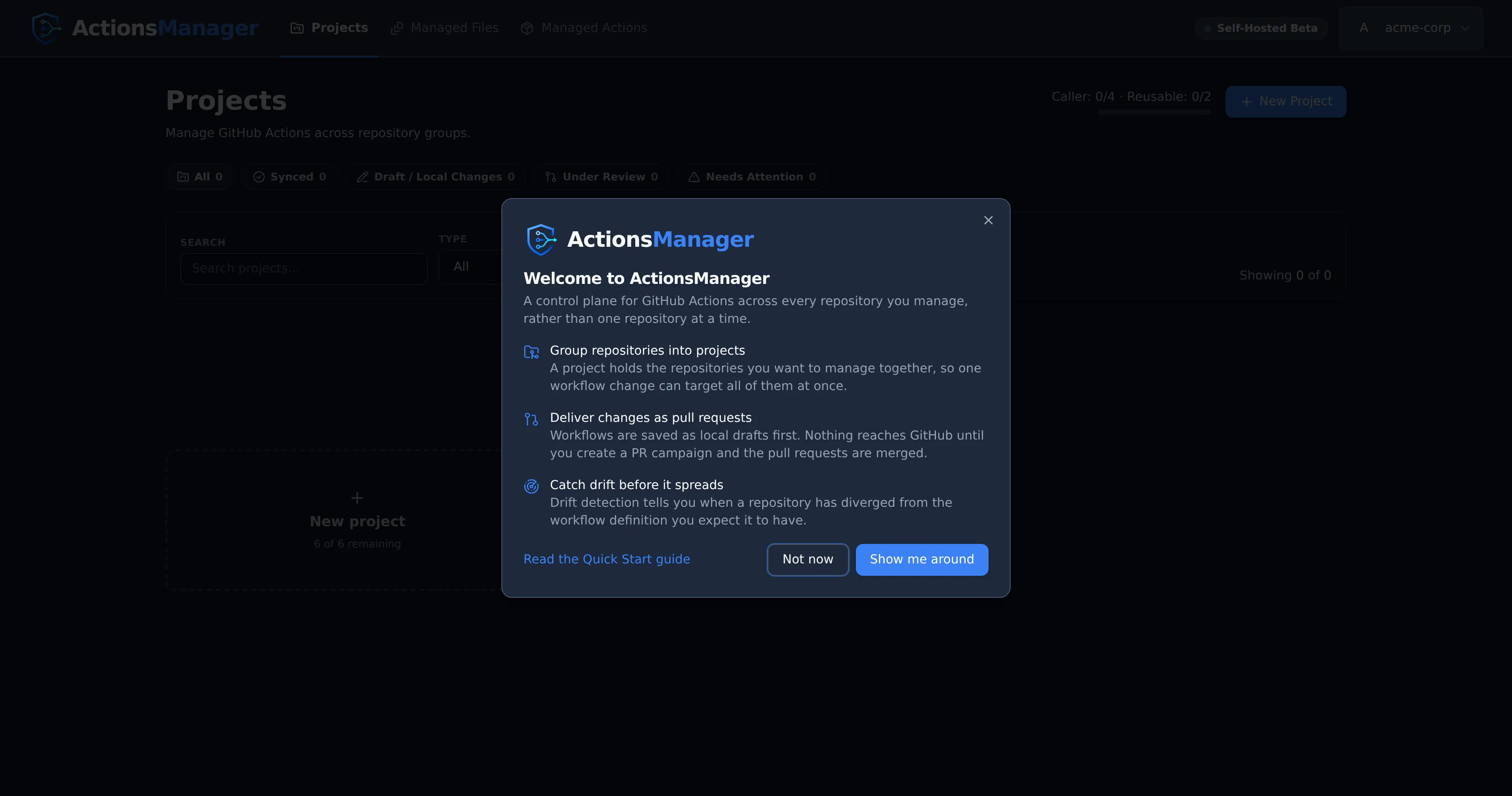
Task: Open the Read the Quick Start guide link
Action: 606,559
